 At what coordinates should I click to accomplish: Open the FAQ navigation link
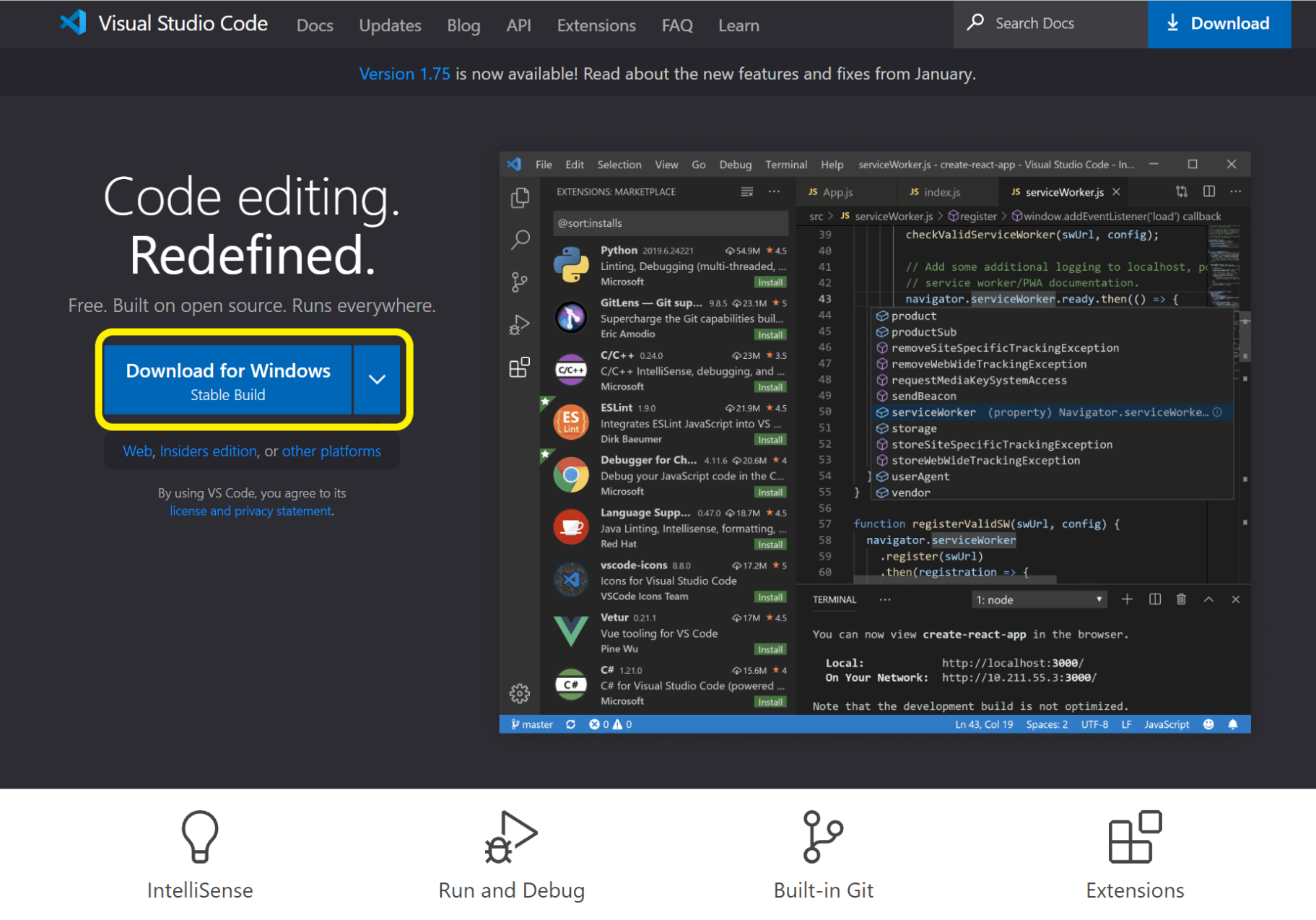(x=677, y=25)
